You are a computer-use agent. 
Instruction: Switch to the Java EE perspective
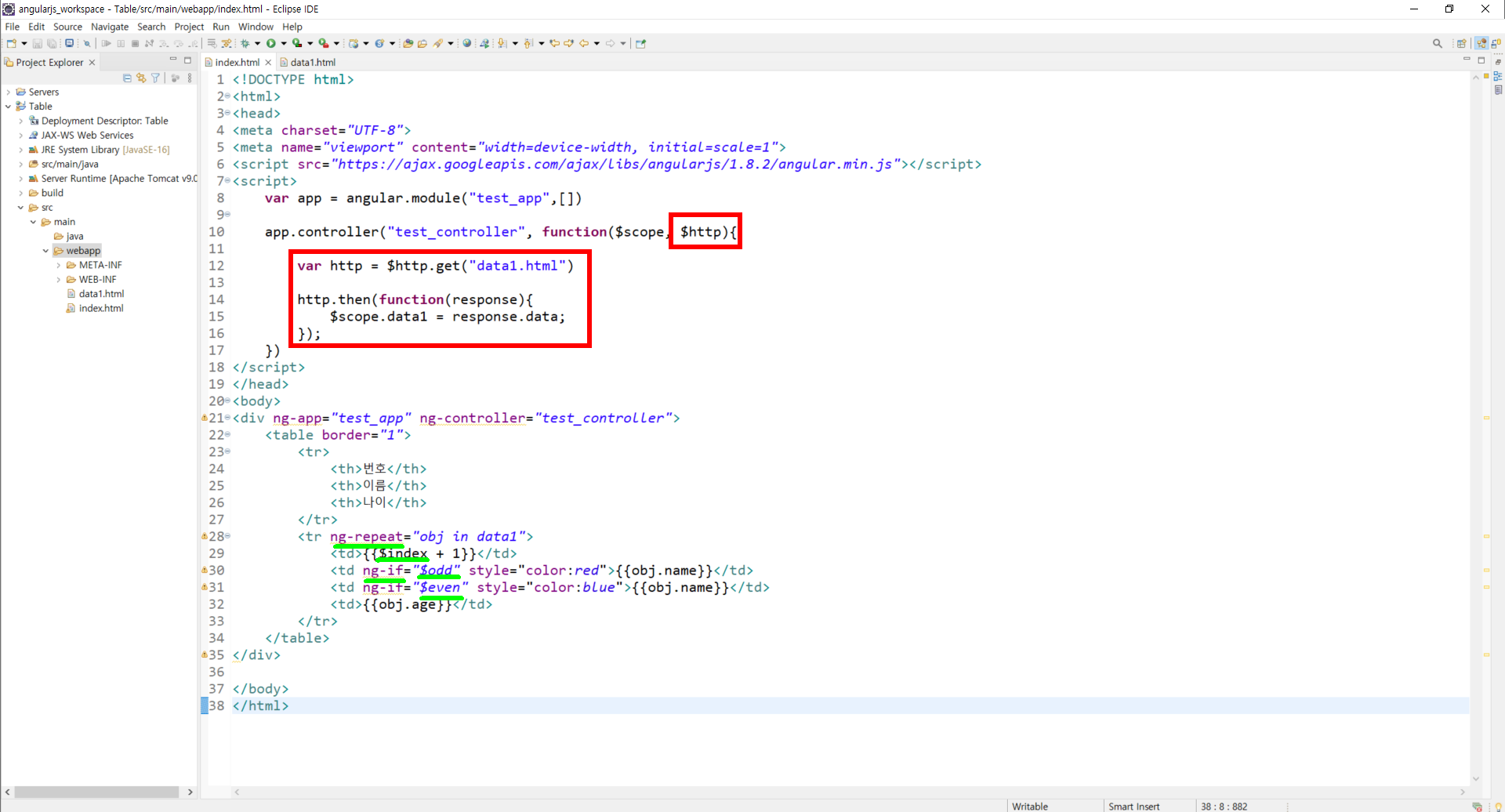[x=1481, y=43]
